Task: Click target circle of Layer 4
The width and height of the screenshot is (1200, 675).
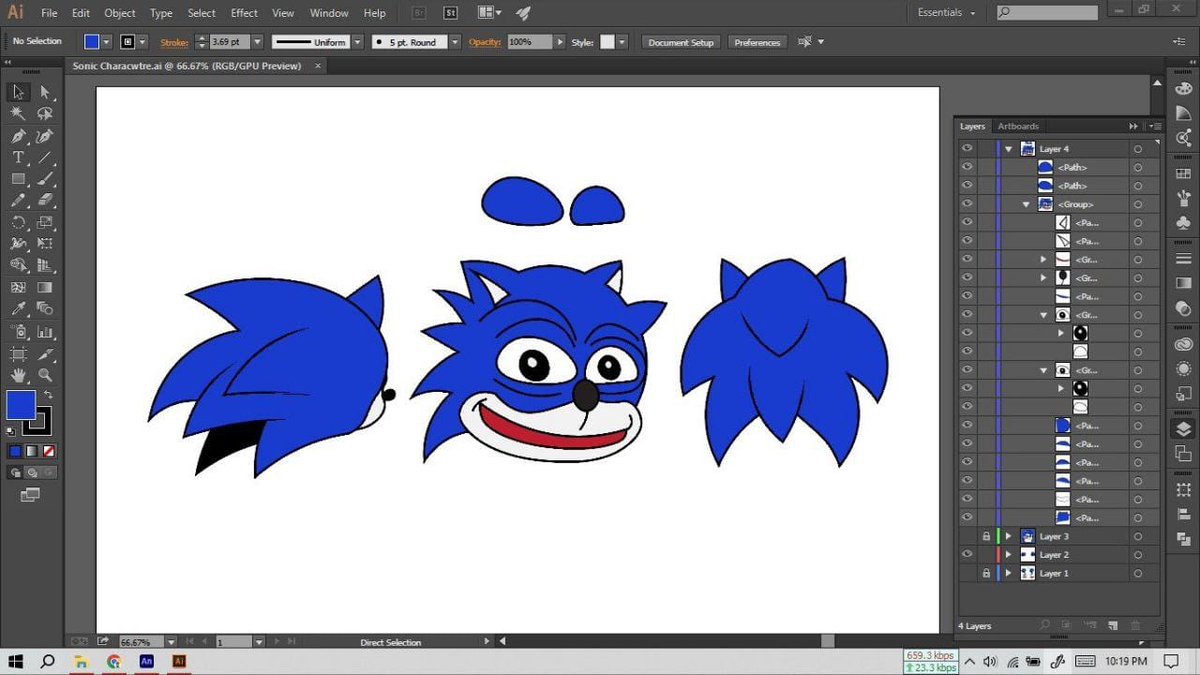Action: pos(1138,149)
